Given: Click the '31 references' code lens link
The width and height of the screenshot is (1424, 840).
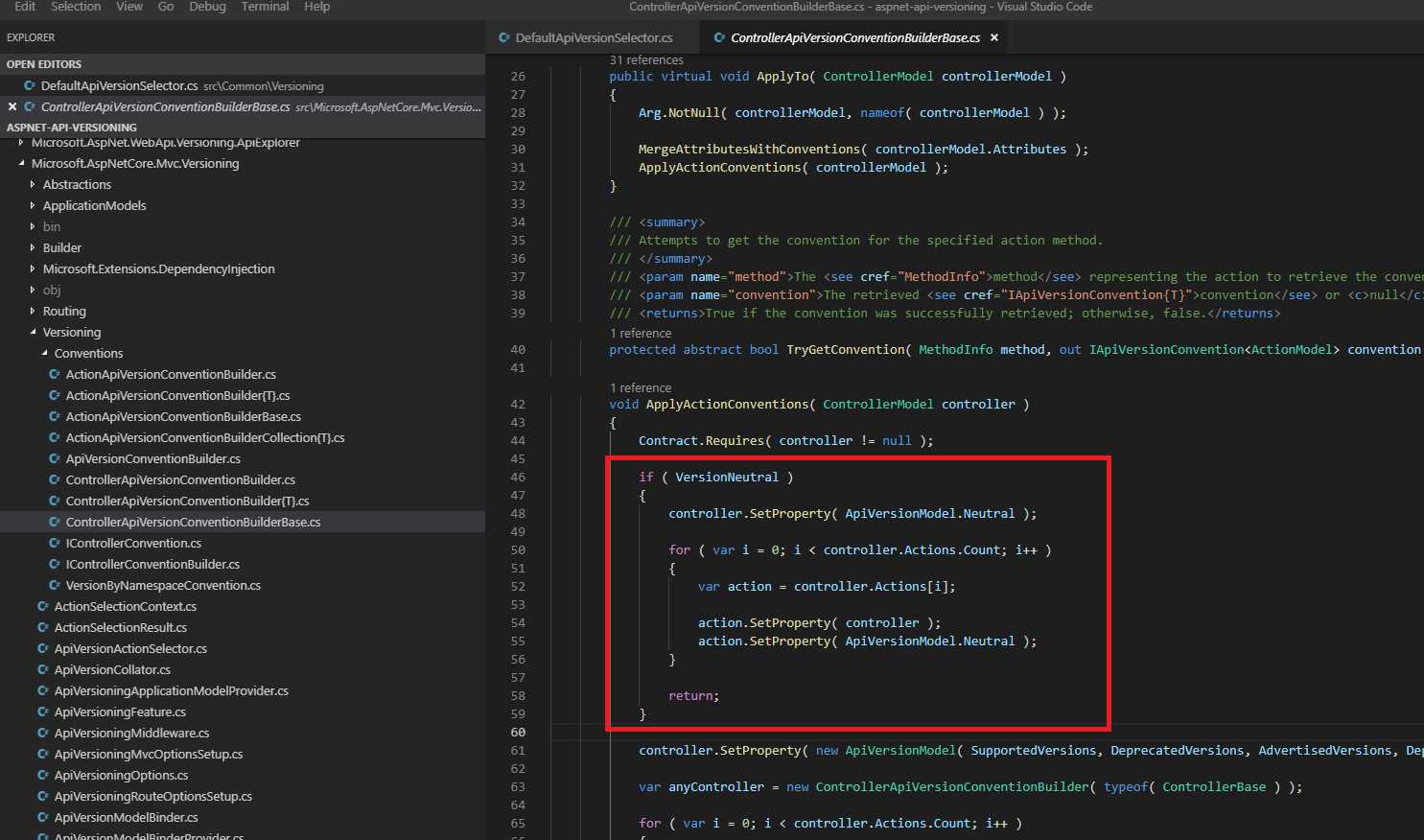Looking at the screenshot, I should tap(646, 60).
